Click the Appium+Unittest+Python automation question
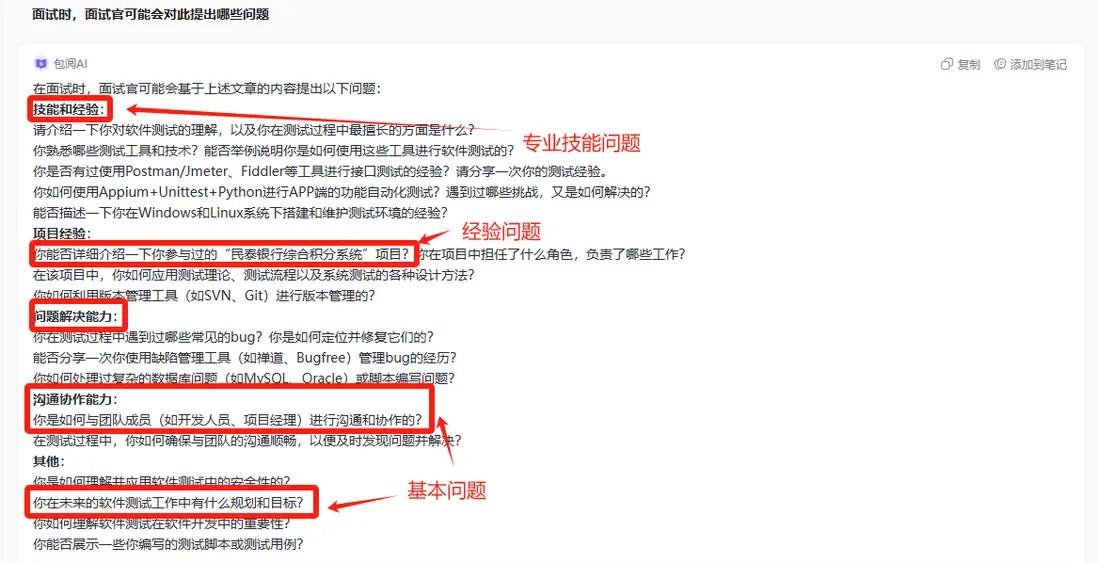This screenshot has width=1098, height=563. coord(342,192)
